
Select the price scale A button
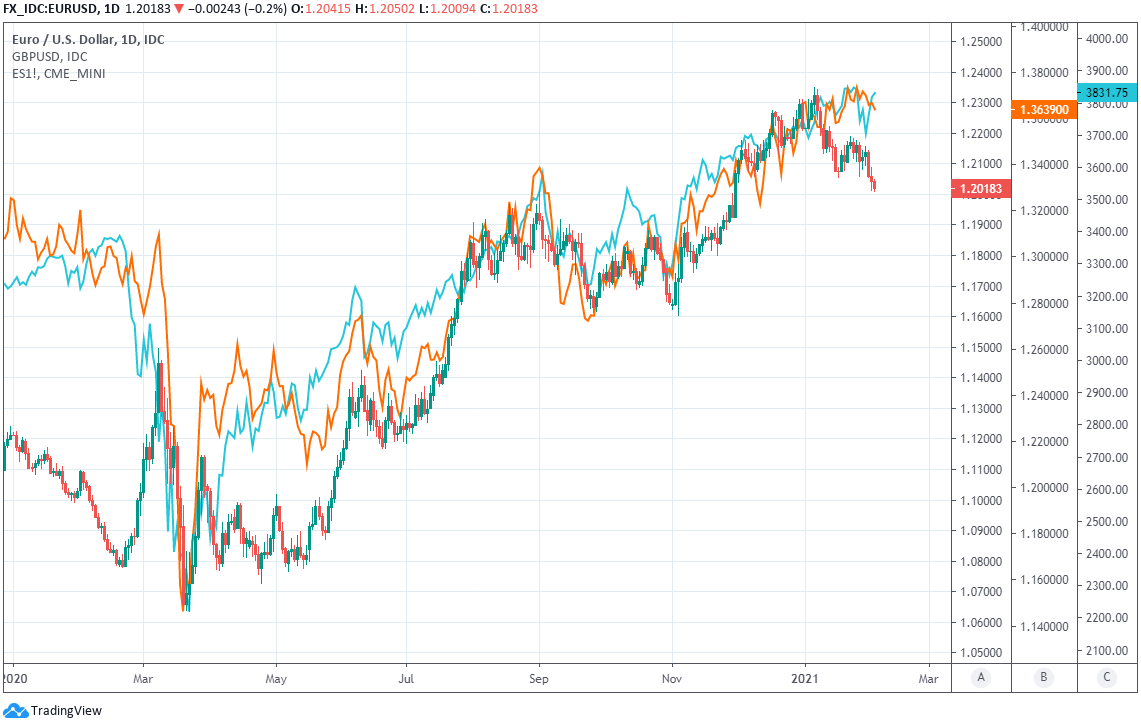point(981,678)
